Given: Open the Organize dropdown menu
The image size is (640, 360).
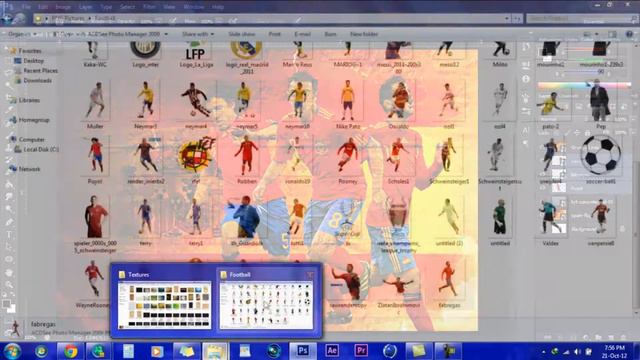Looking at the screenshot, I should tap(22, 34).
